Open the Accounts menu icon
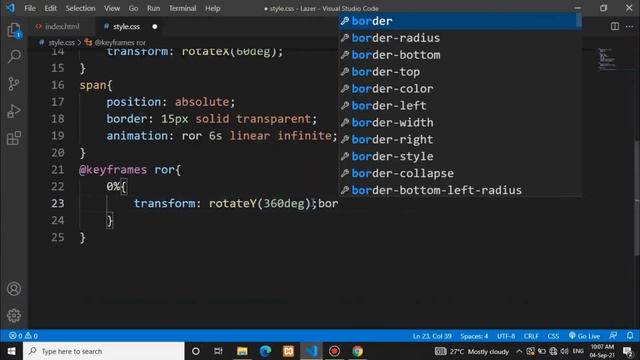The height and width of the screenshot is (360, 640). pyautogui.click(x=14, y=289)
